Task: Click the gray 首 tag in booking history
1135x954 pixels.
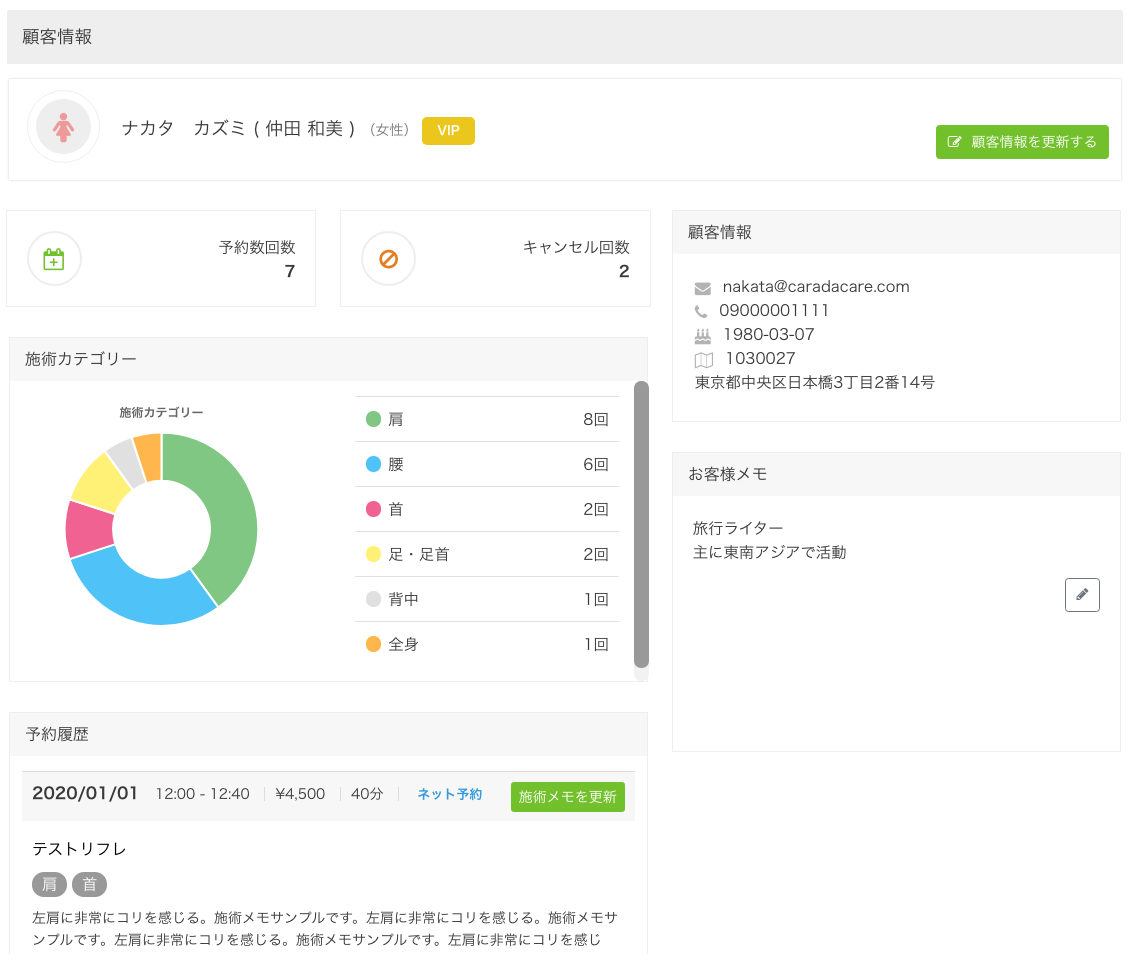Action: tap(89, 884)
